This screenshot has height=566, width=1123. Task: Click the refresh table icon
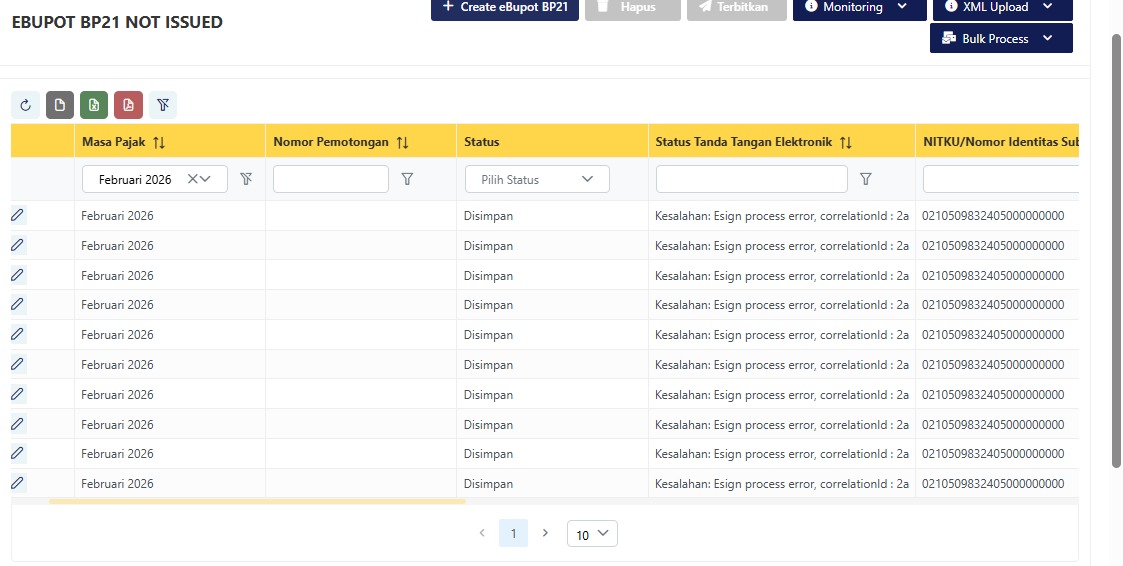[x=25, y=105]
